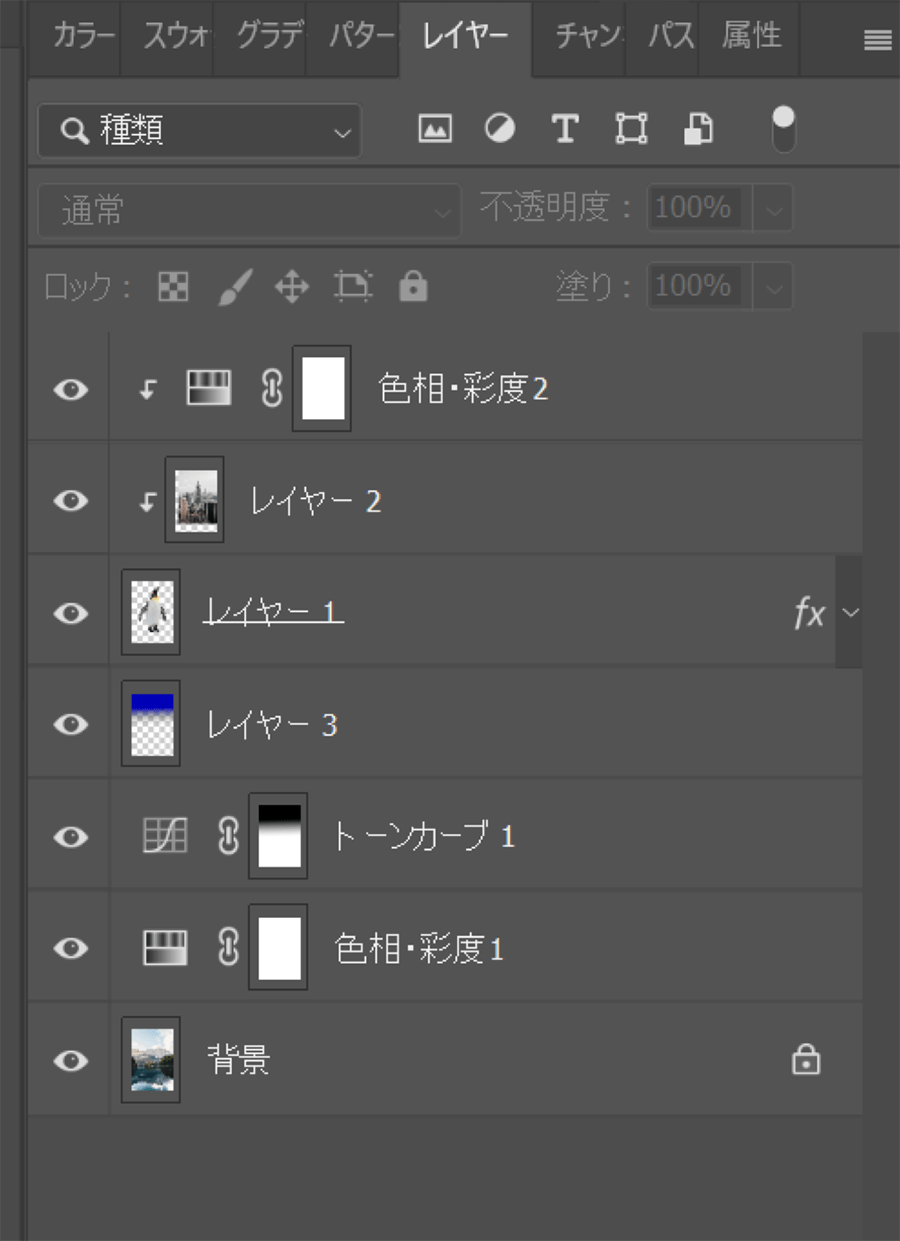Image resolution: width=900 pixels, height=1241 pixels.
Task: Click the トーンカーブ 1 layer mask thumbnail
Action: pos(279,836)
